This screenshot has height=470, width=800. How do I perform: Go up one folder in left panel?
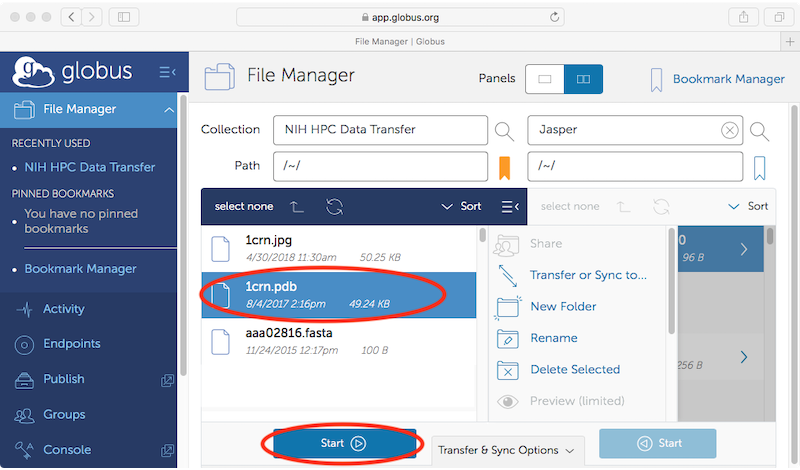297,207
